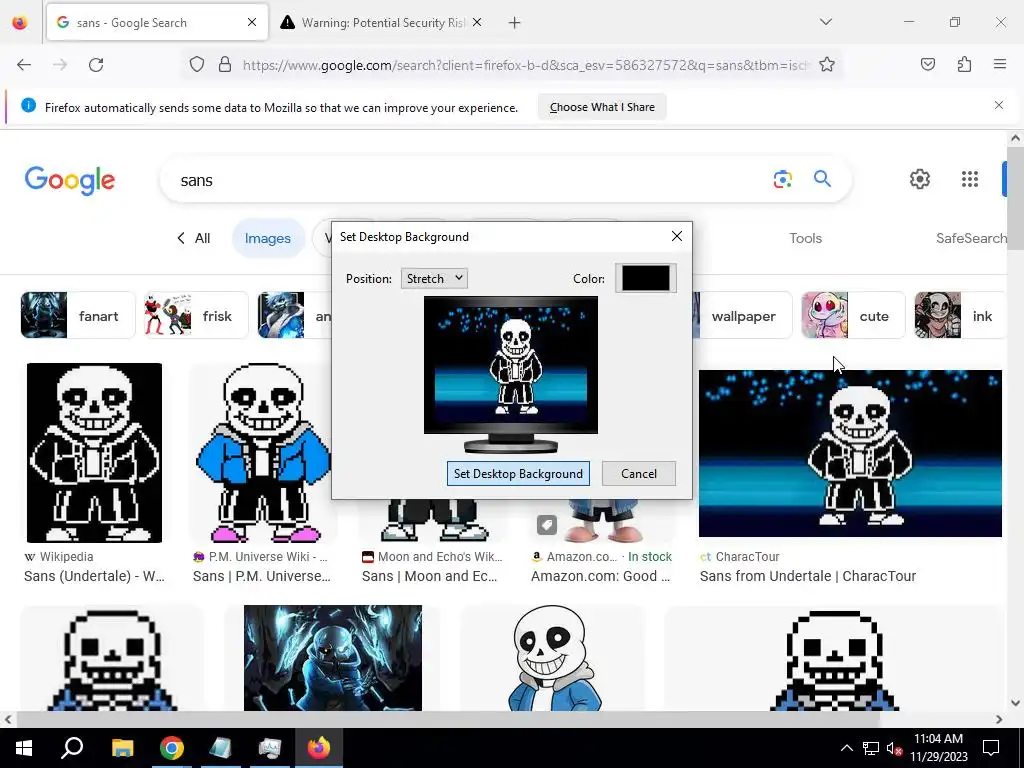Click the blue magnifier search icon
Image resolution: width=1024 pixels, height=768 pixels.
pos(822,179)
